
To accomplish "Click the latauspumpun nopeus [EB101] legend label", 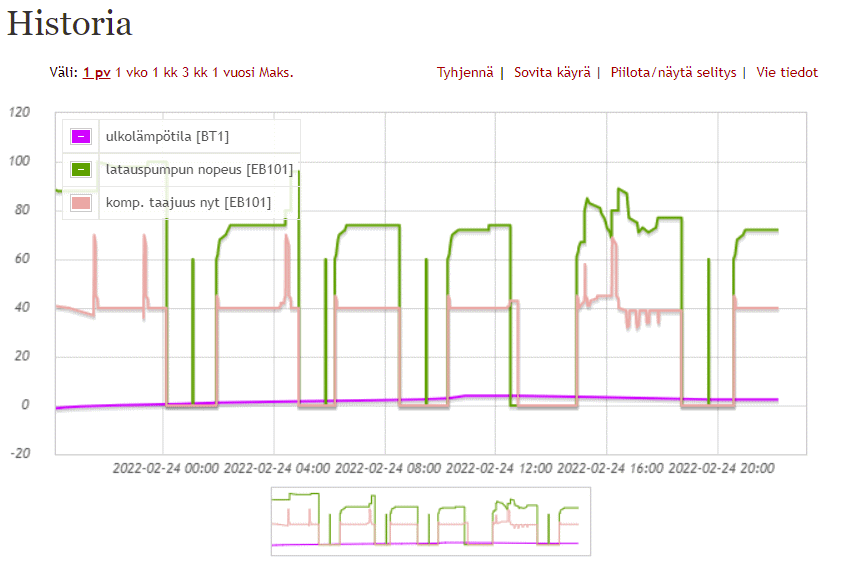I will click(x=199, y=170).
